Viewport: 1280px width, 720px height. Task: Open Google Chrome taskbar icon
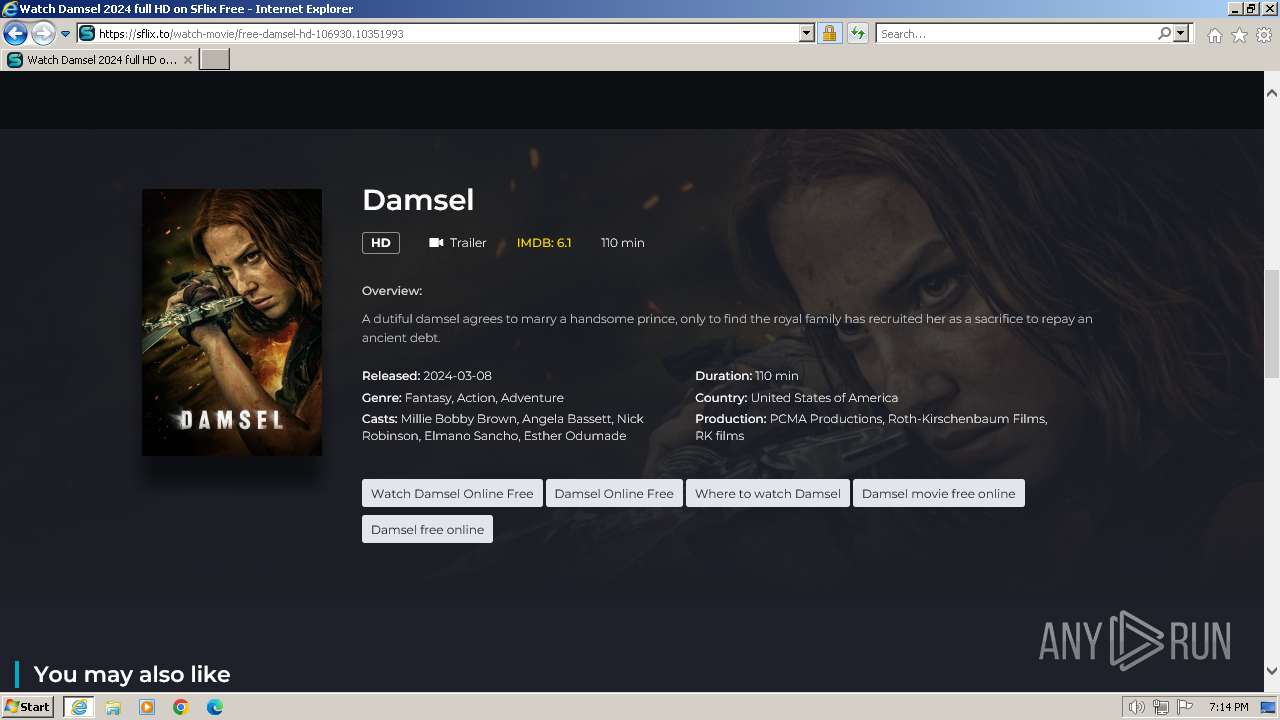pos(181,707)
